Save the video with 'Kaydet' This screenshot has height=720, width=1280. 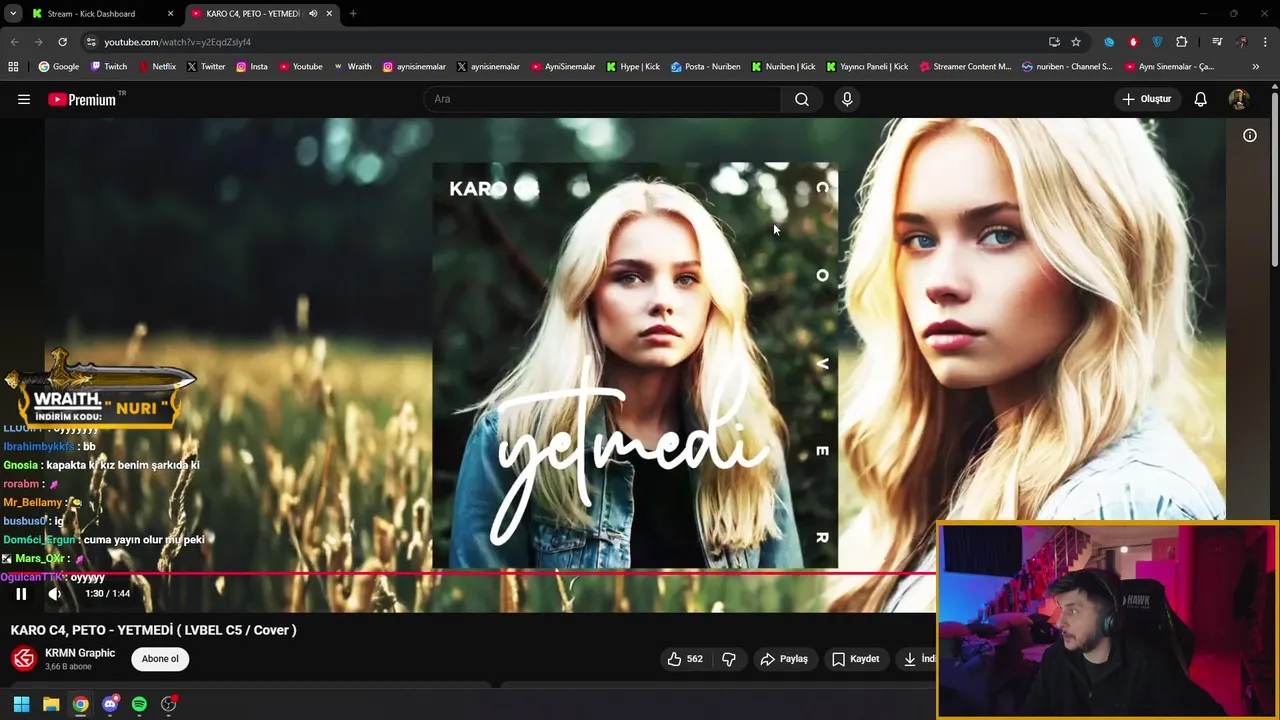coord(856,659)
